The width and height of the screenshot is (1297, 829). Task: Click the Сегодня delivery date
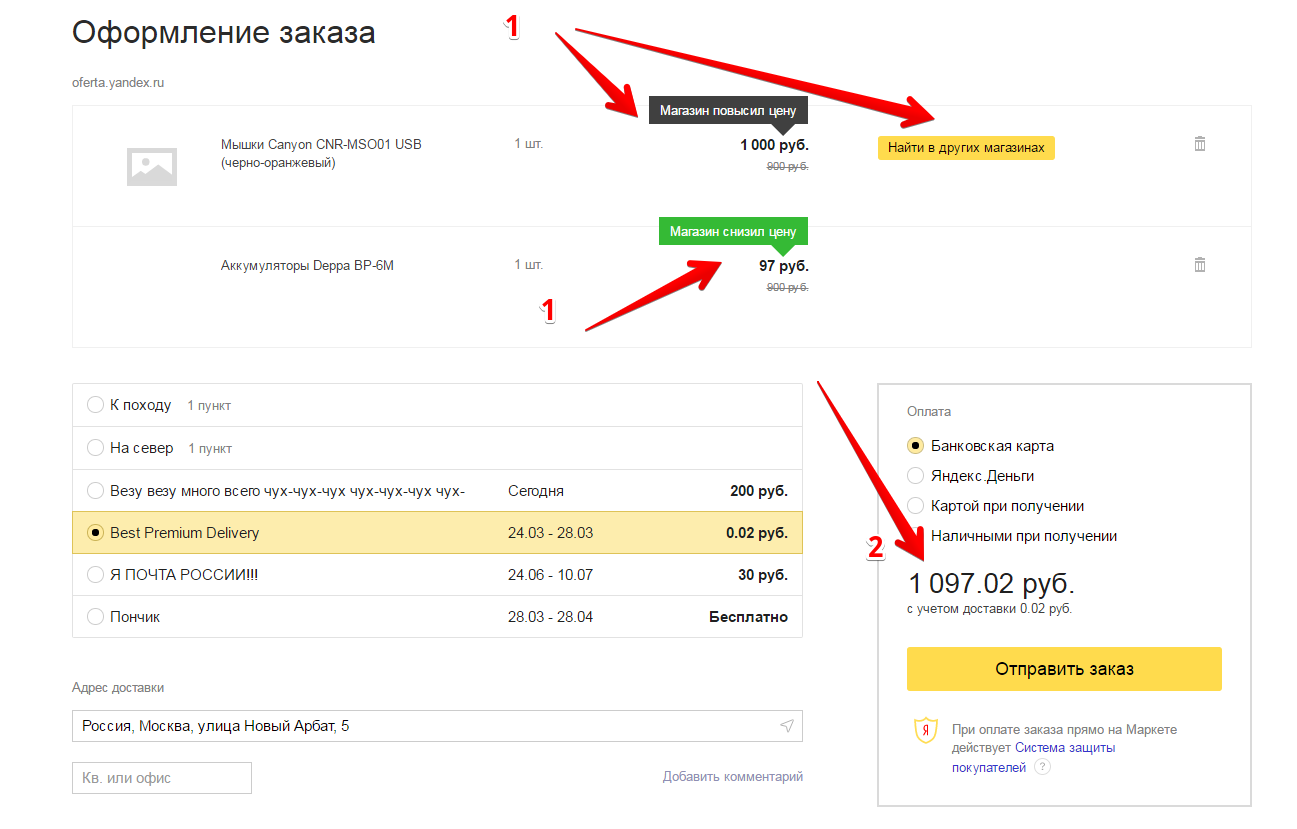[536, 491]
